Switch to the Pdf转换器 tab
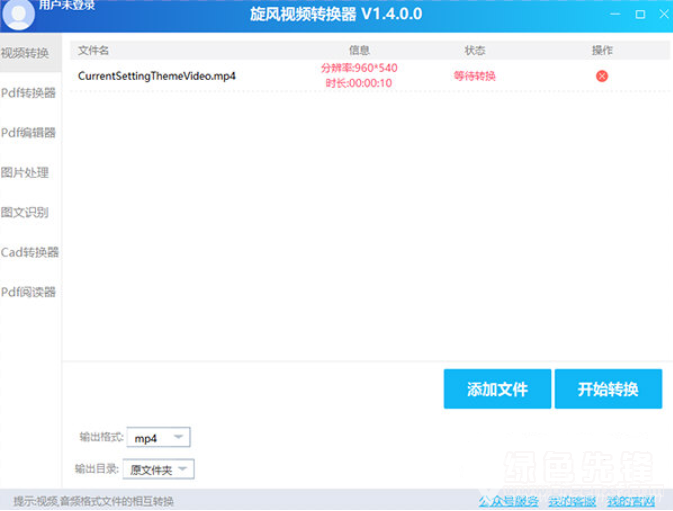 29,93
